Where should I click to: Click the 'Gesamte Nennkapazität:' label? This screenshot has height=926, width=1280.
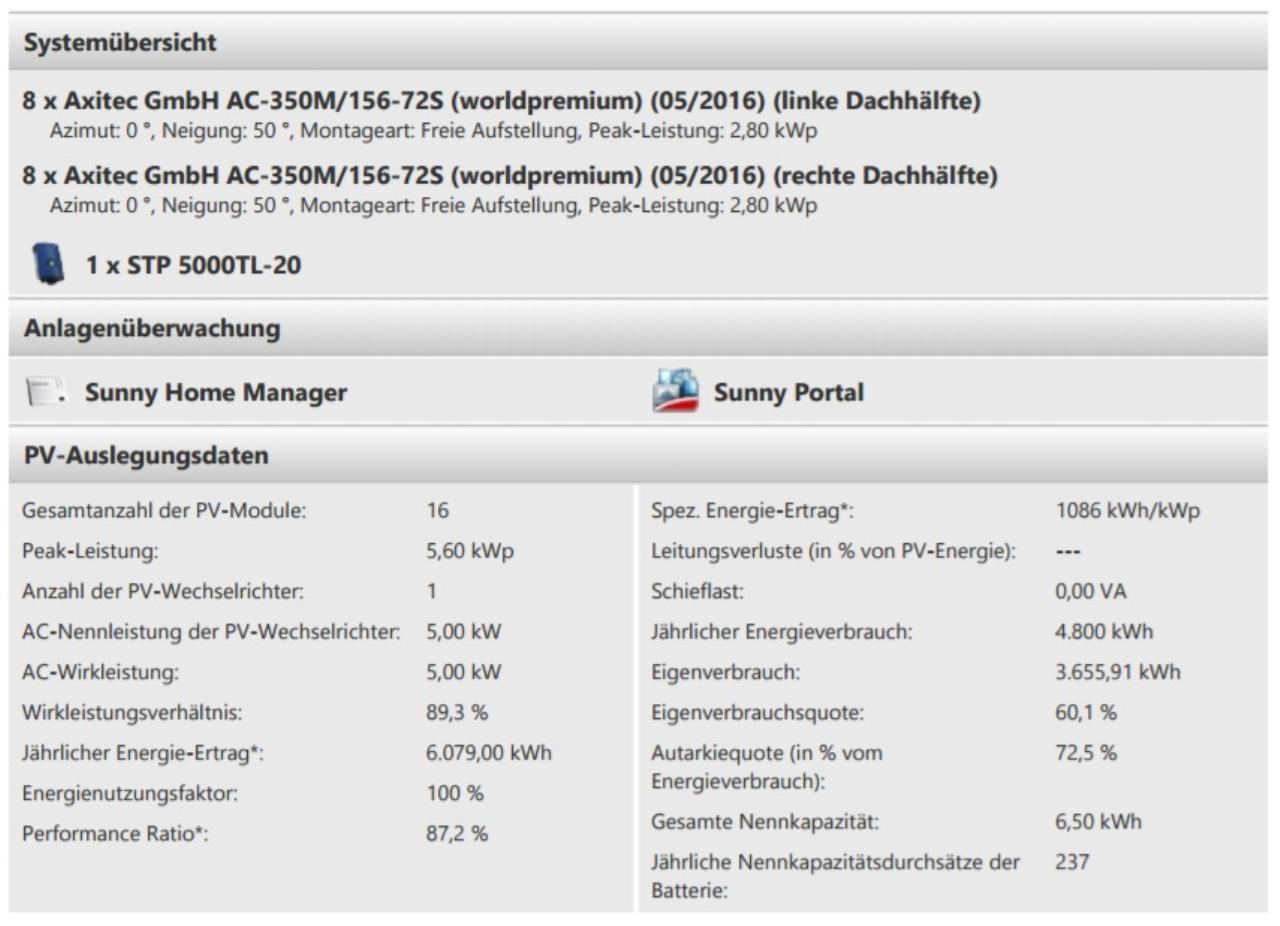coord(766,823)
